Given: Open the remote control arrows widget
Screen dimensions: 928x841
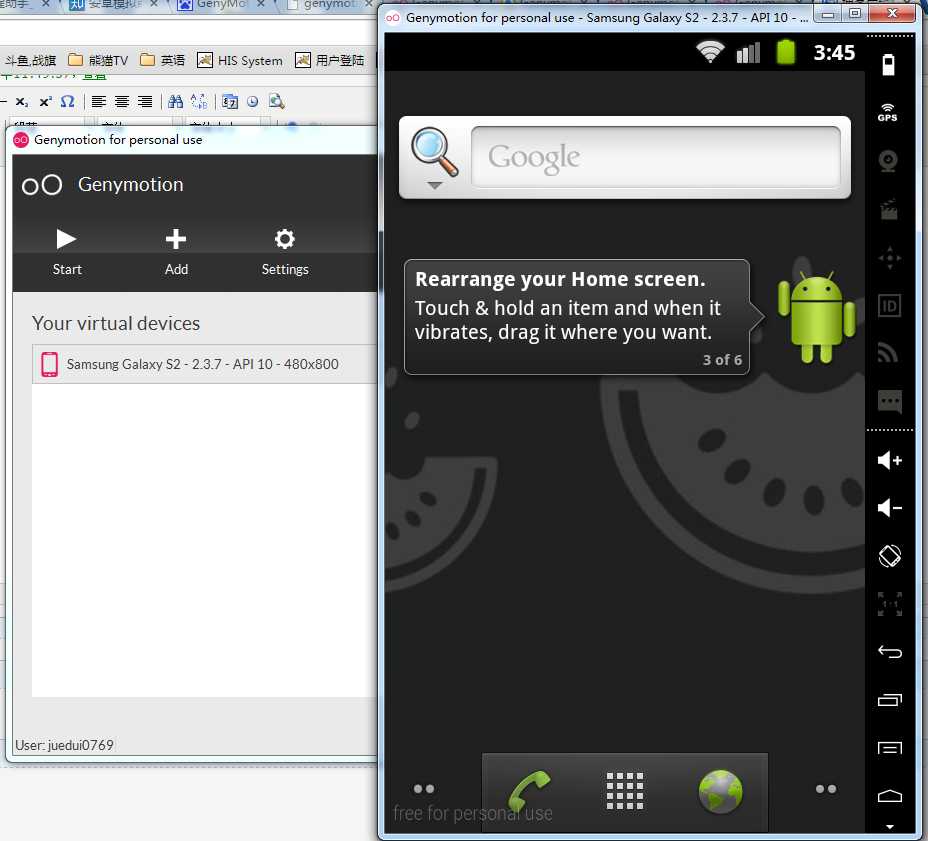Looking at the screenshot, I should pos(890,258).
